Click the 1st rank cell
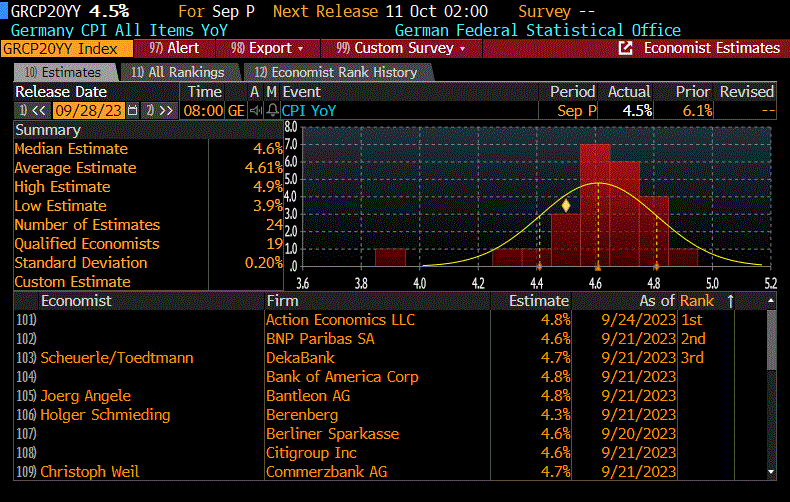This screenshot has height=502, width=790. [692, 320]
